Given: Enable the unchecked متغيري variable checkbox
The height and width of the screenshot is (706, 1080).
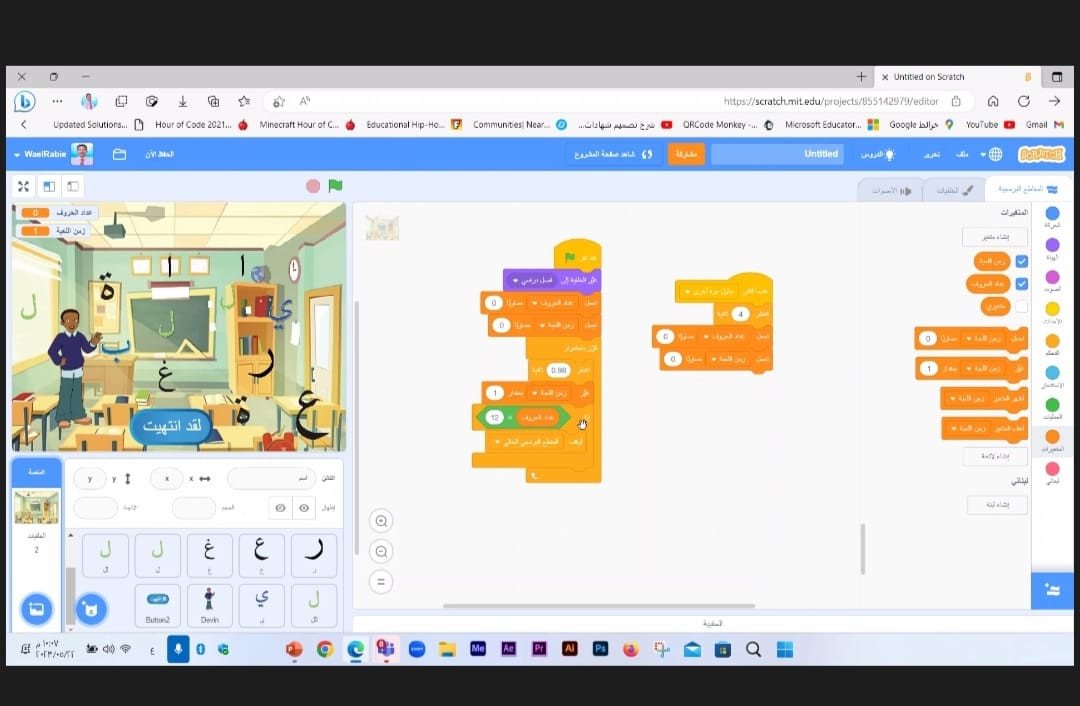Looking at the screenshot, I should click(1021, 307).
